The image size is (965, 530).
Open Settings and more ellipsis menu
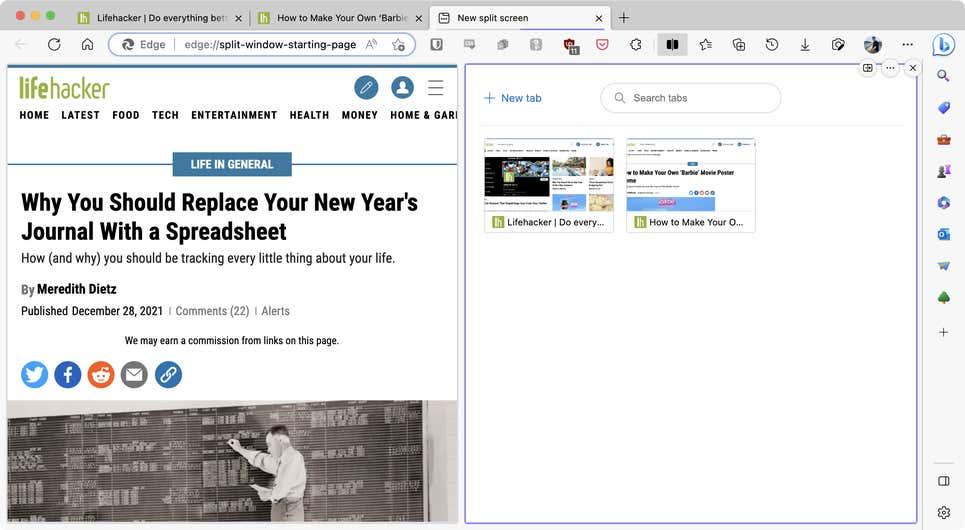907,44
